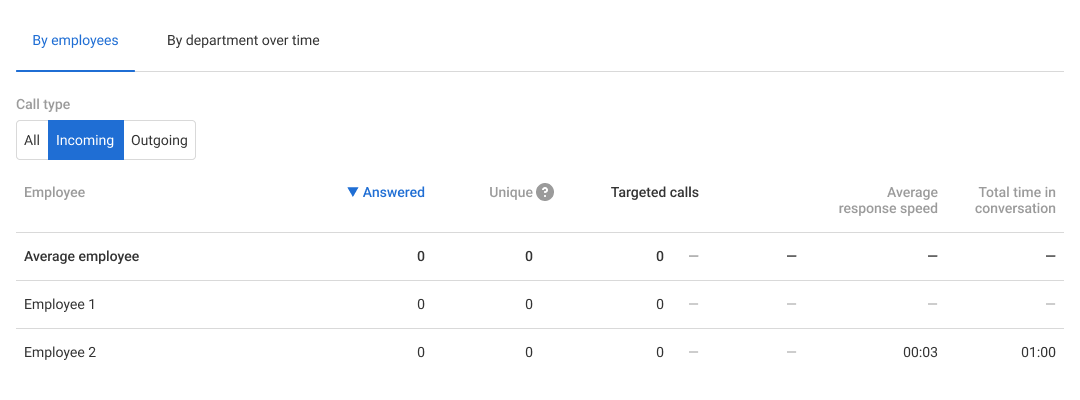Switch to the By employees tab
Image resolution: width=1080 pixels, height=400 pixels.
[75, 41]
